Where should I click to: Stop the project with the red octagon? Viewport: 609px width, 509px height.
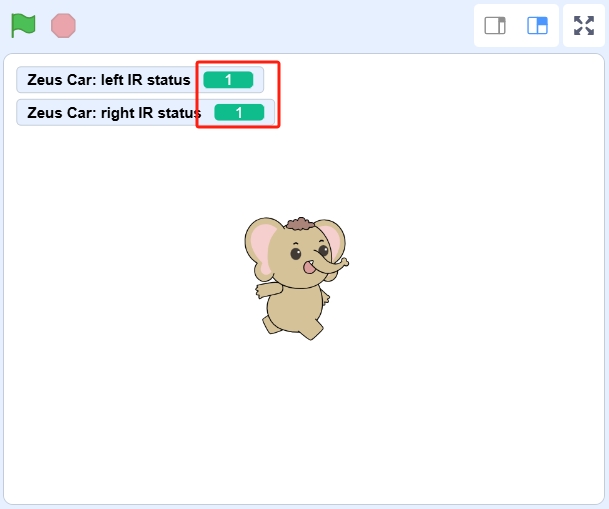(63, 26)
